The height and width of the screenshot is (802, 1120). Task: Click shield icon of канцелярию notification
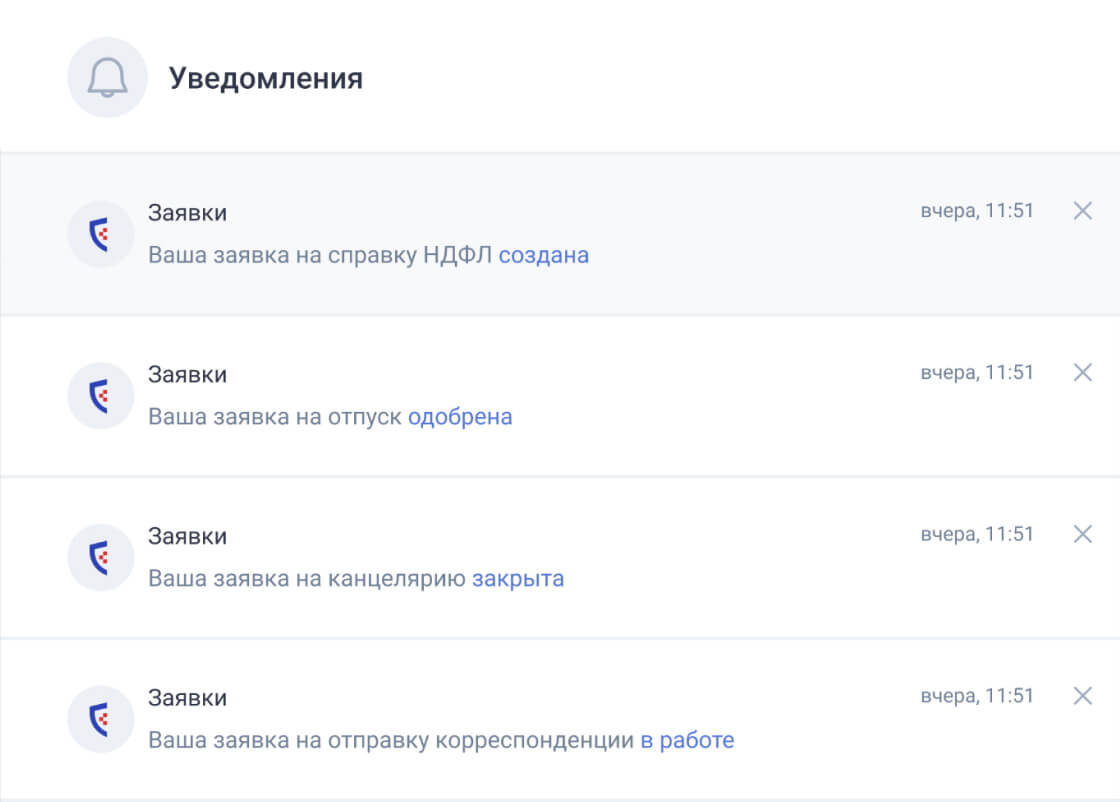(100, 557)
